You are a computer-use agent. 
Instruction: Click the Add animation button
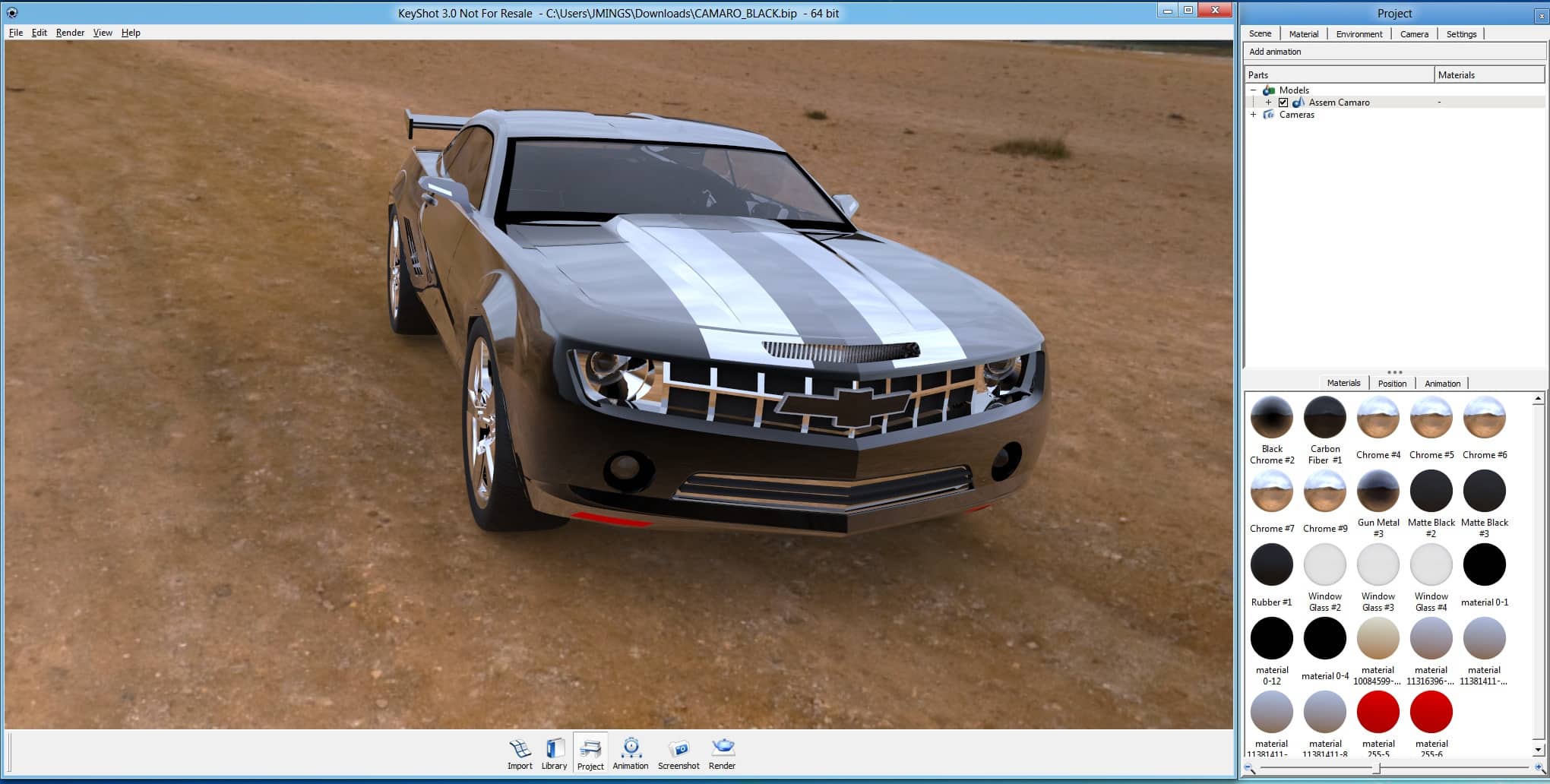point(1275,51)
